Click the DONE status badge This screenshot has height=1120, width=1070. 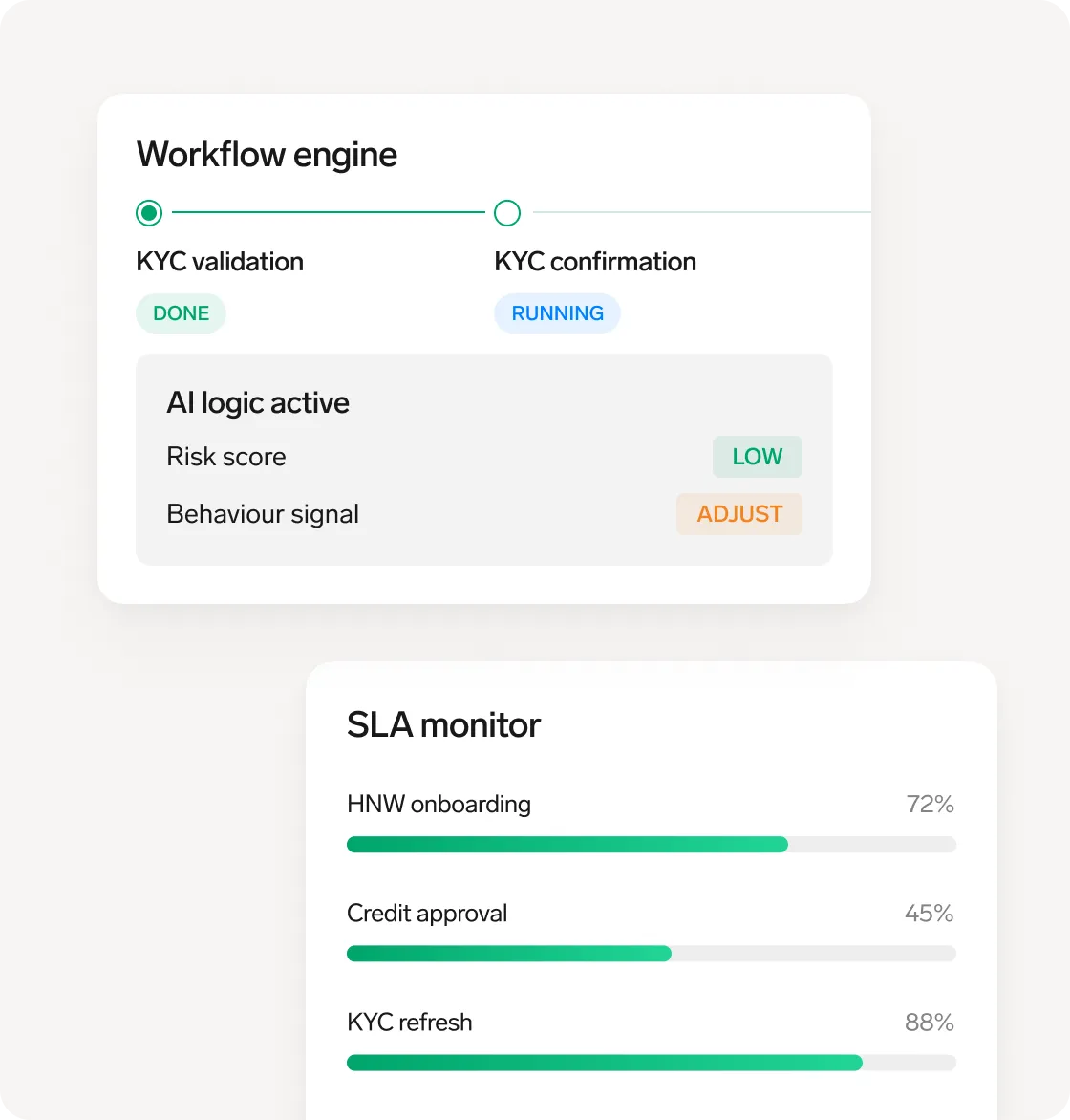pyautogui.click(x=181, y=313)
